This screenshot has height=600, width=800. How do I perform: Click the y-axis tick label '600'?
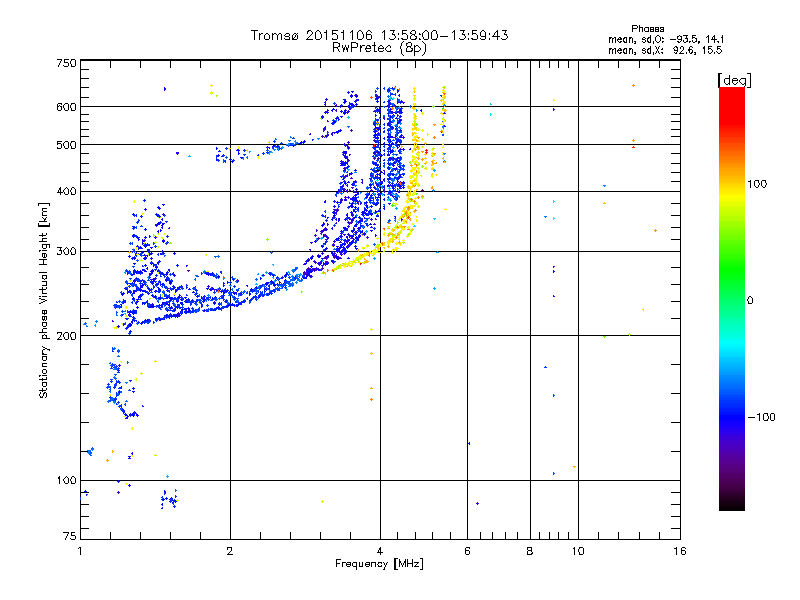click(66, 107)
